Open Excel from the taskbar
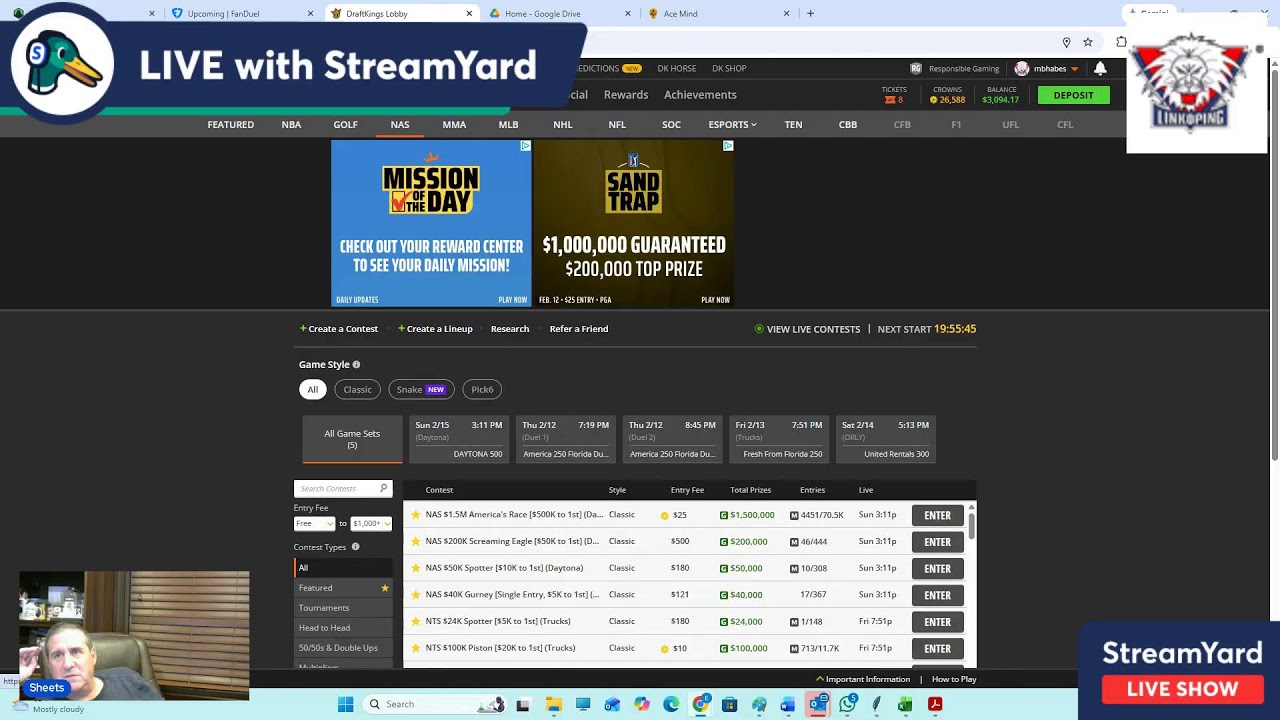 click(x=905, y=704)
